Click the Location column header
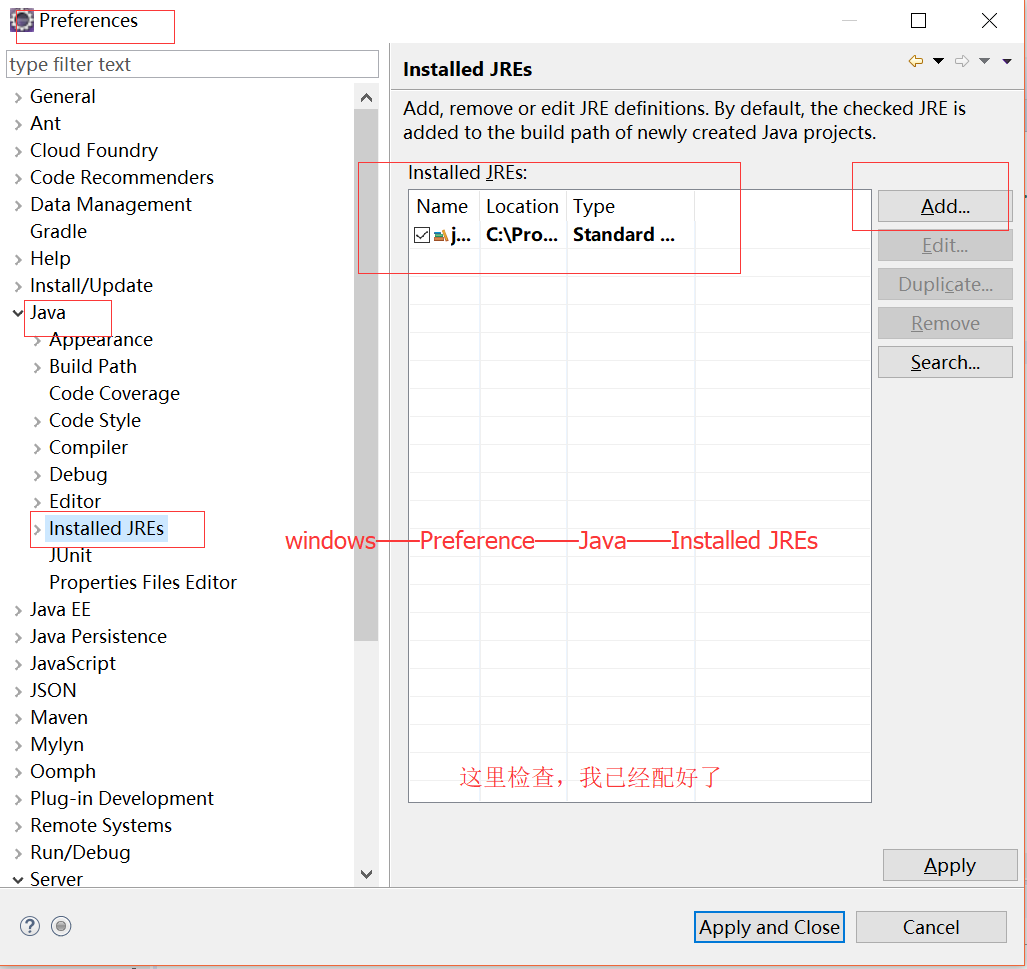 tap(523, 206)
